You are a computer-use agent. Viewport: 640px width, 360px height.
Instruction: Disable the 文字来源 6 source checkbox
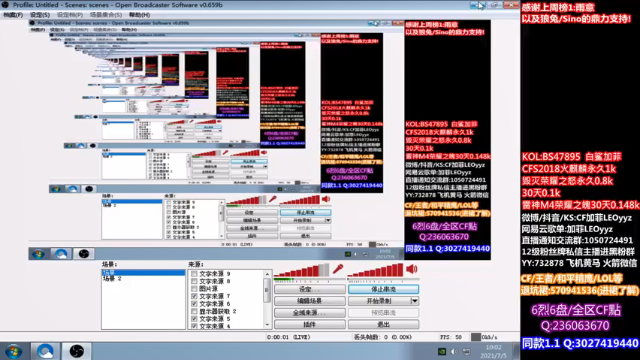[194, 304]
